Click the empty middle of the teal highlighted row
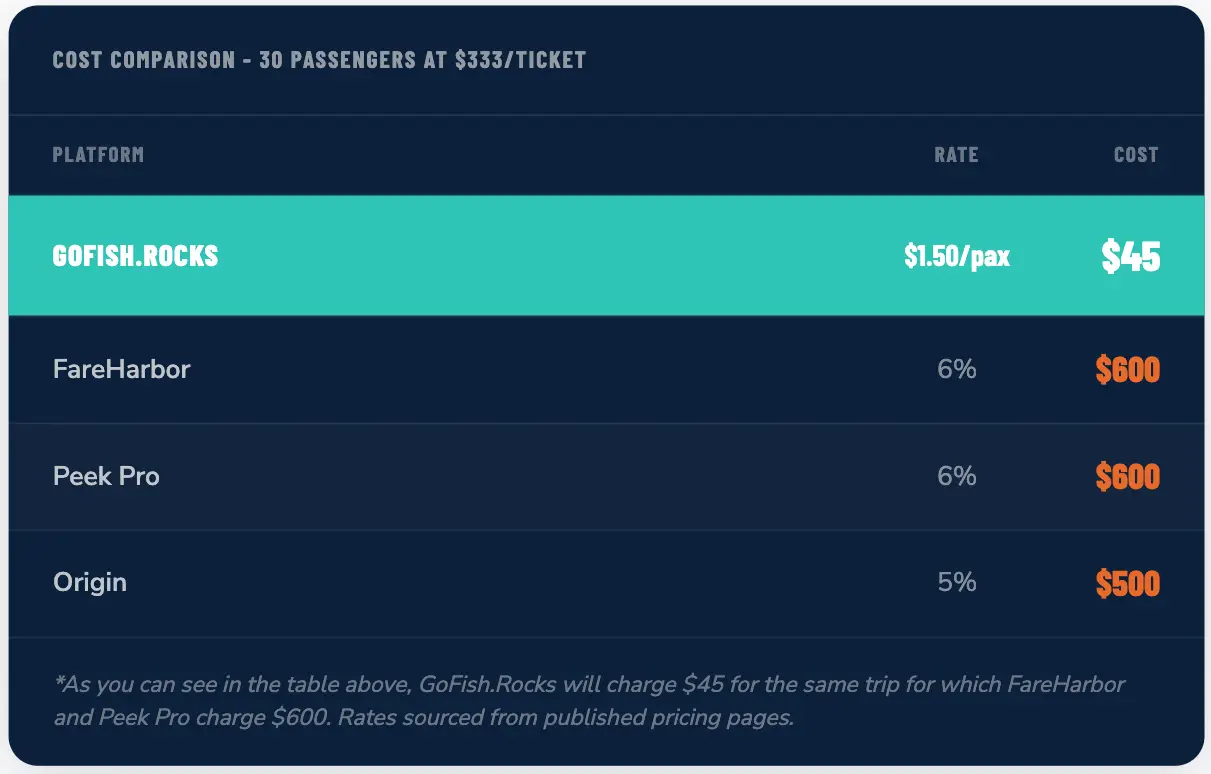 pyautogui.click(x=560, y=256)
